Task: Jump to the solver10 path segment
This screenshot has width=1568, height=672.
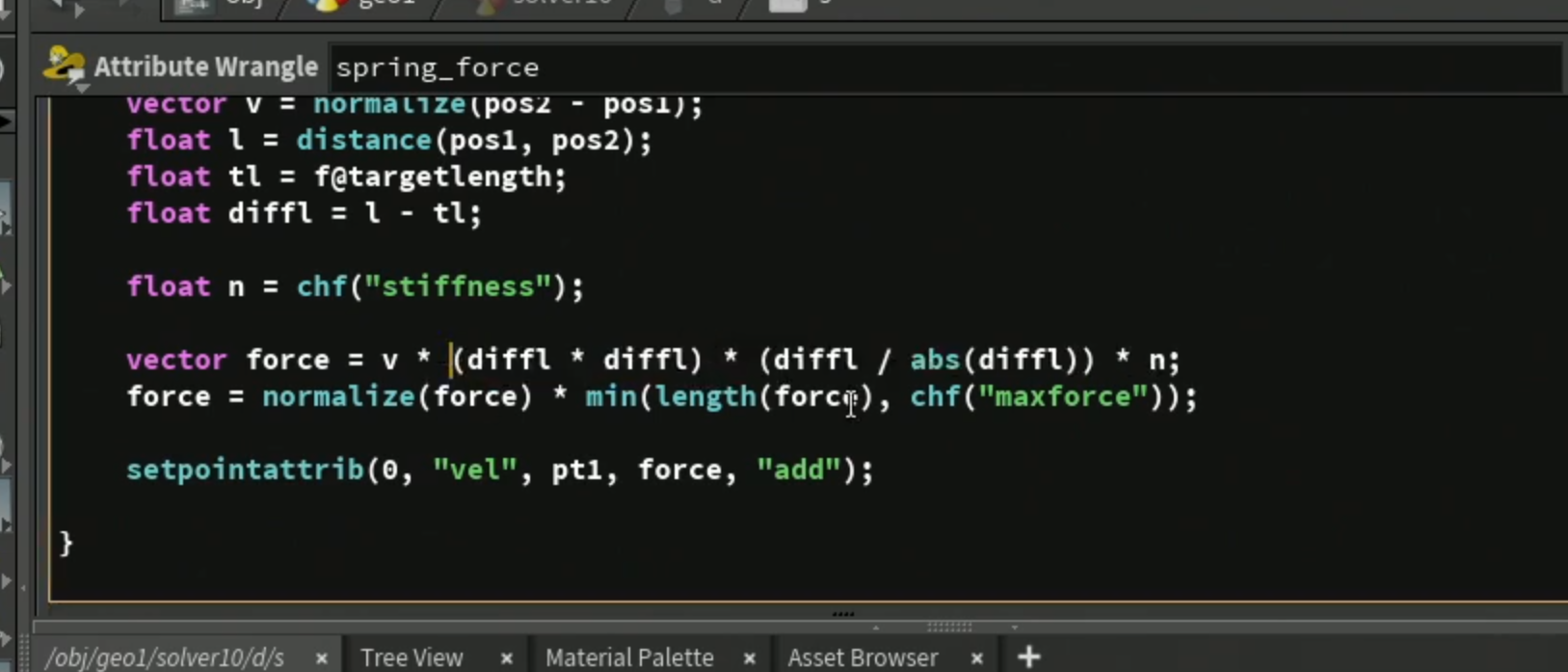Action: click(x=544, y=4)
